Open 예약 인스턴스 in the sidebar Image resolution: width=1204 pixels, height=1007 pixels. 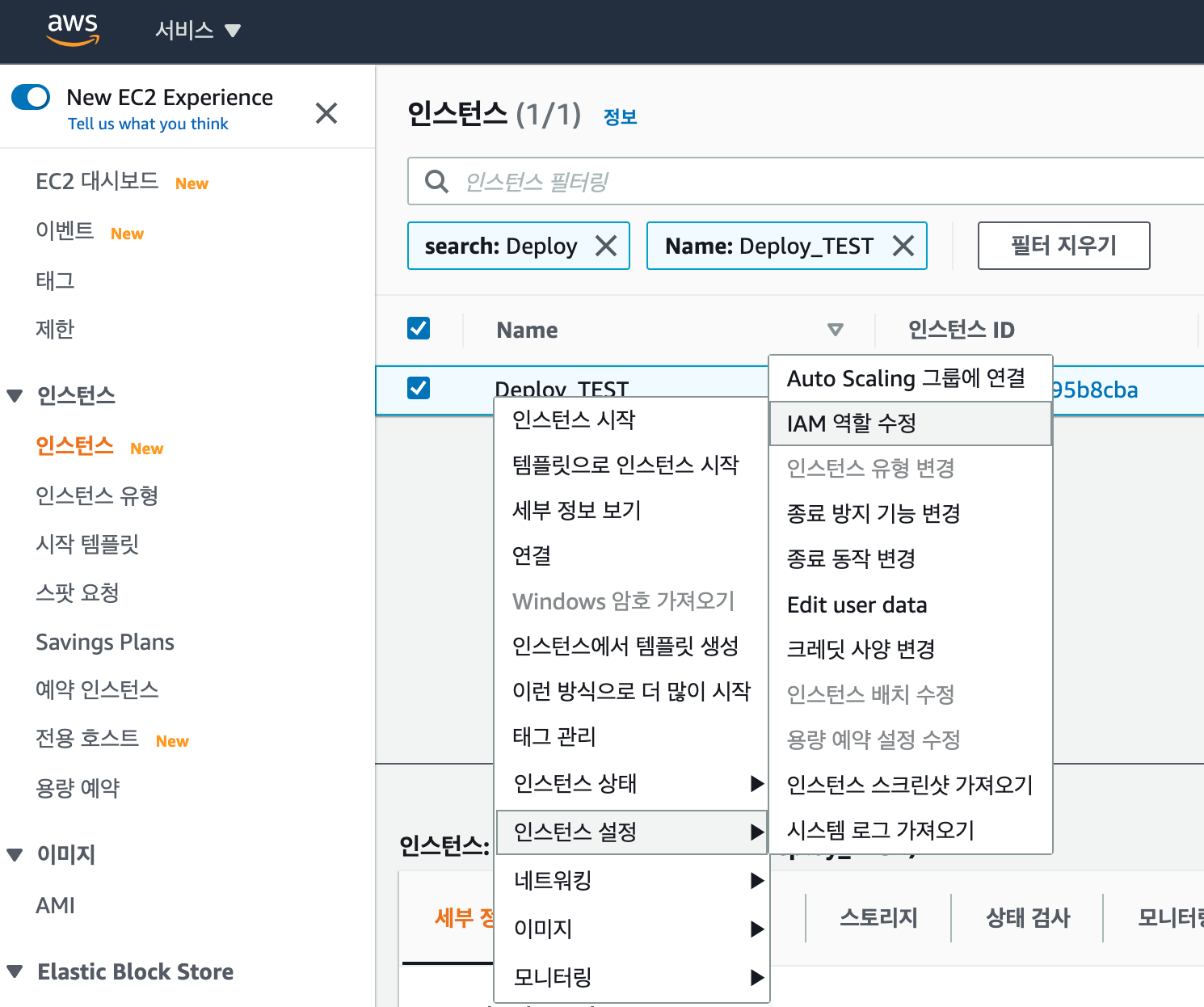pos(97,689)
